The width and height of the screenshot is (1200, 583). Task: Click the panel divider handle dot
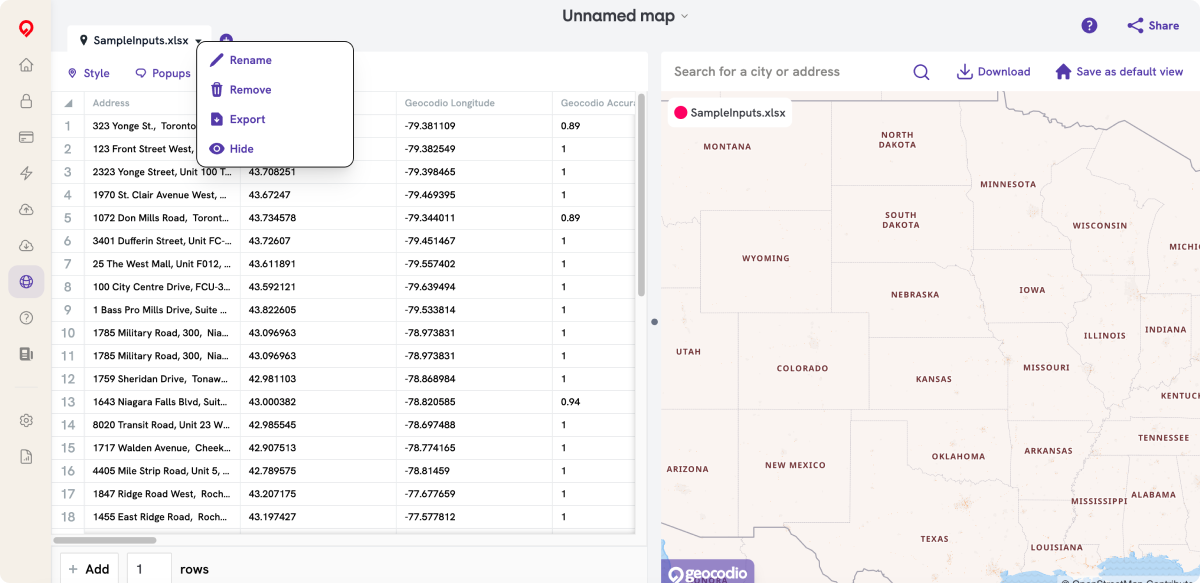[x=654, y=322]
